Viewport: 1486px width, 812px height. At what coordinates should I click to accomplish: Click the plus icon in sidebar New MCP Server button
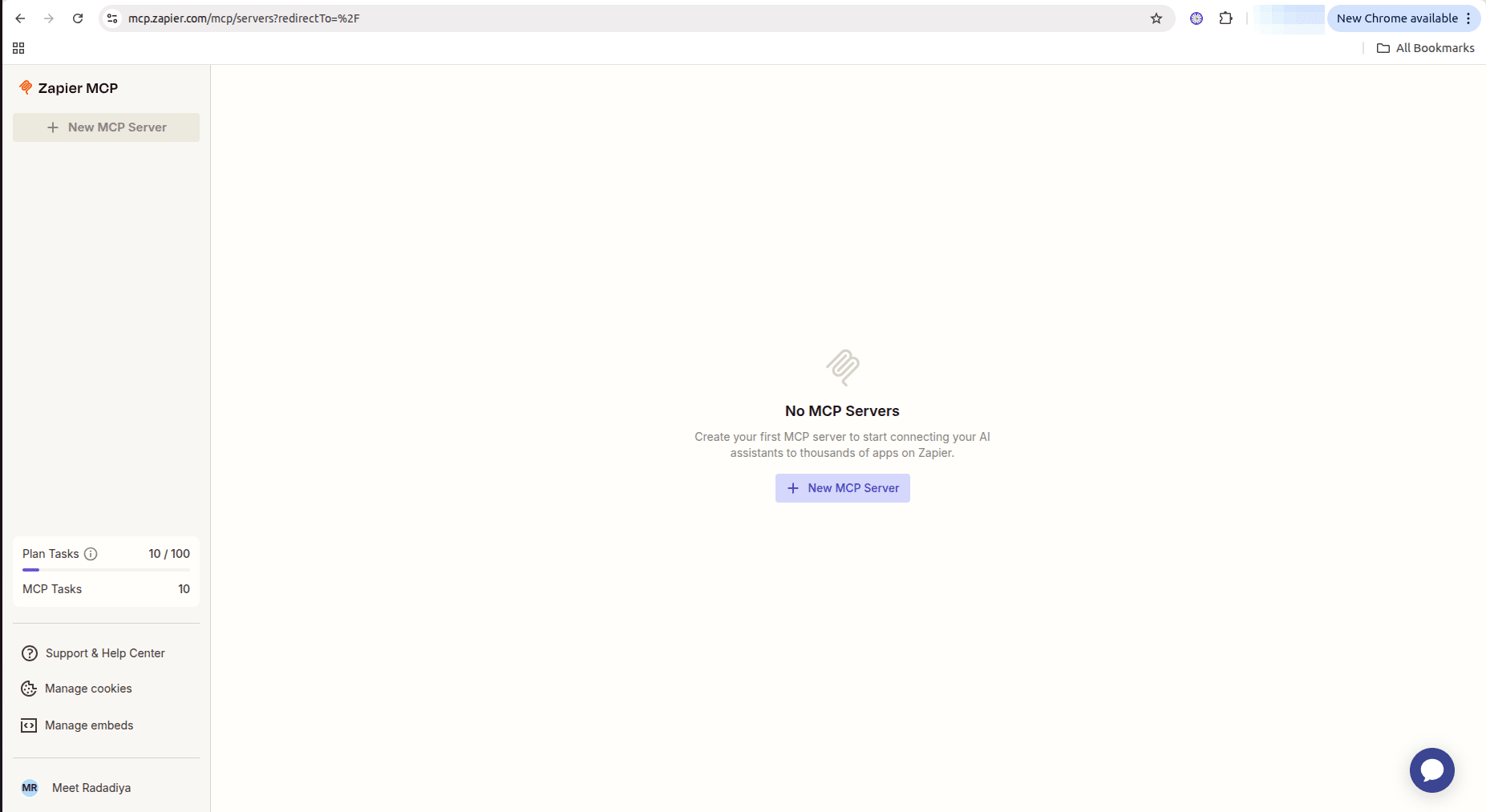pyautogui.click(x=53, y=127)
